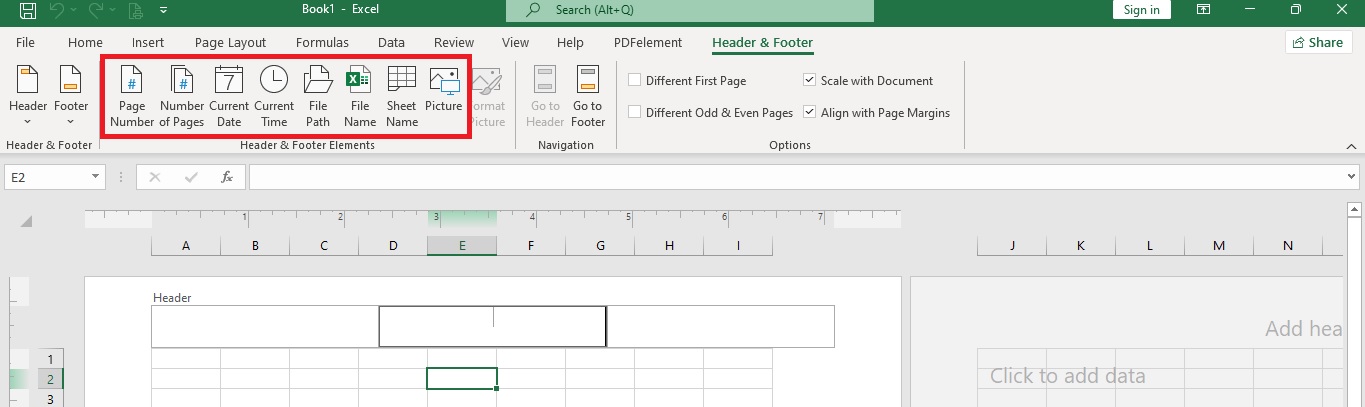Insert Current Time into header
This screenshot has height=407, width=1365.
274,96
